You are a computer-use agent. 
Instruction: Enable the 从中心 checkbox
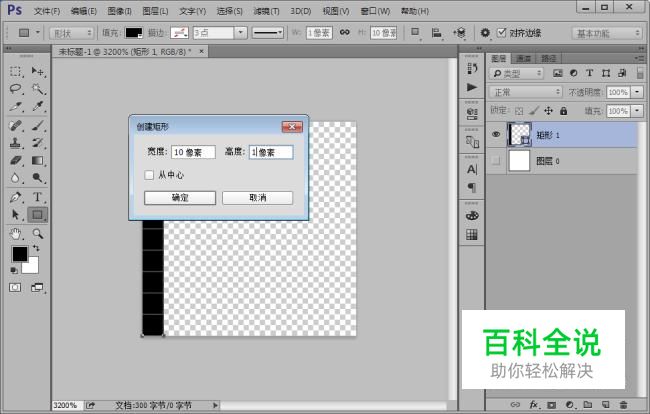click(x=149, y=175)
